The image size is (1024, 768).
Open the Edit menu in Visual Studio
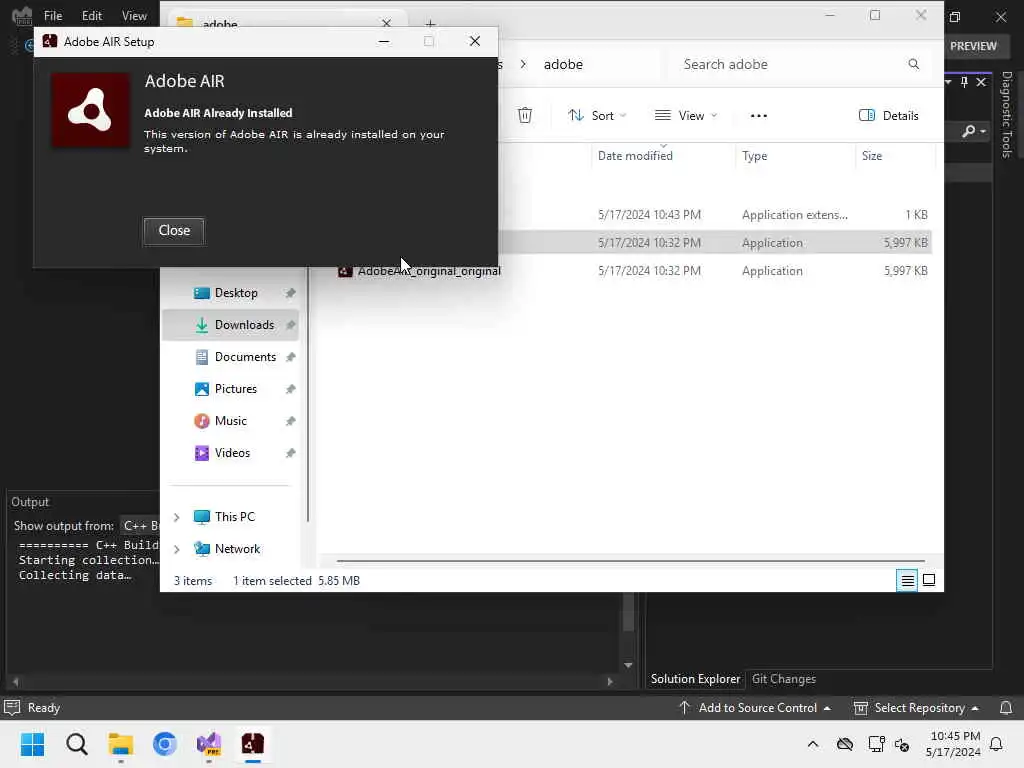(x=91, y=16)
